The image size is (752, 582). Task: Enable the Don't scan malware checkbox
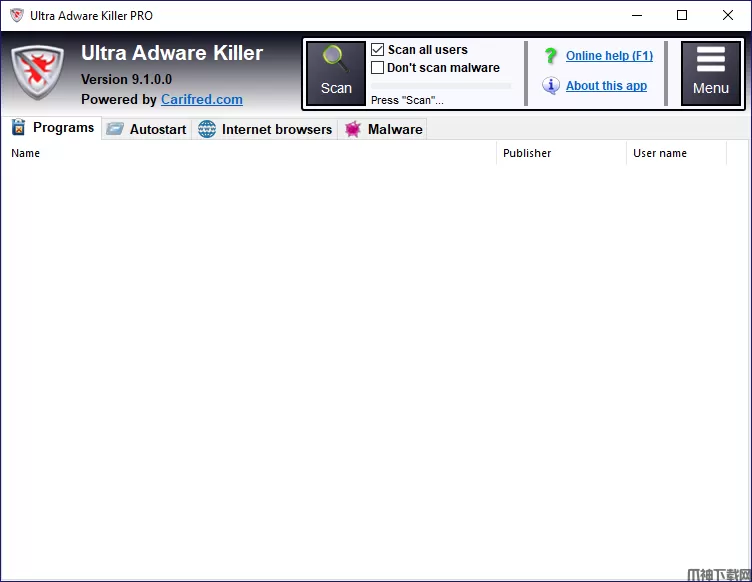tap(377, 68)
